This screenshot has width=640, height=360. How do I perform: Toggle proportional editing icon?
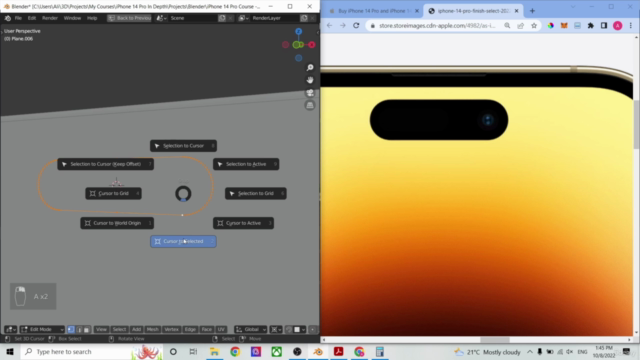[x=313, y=329]
